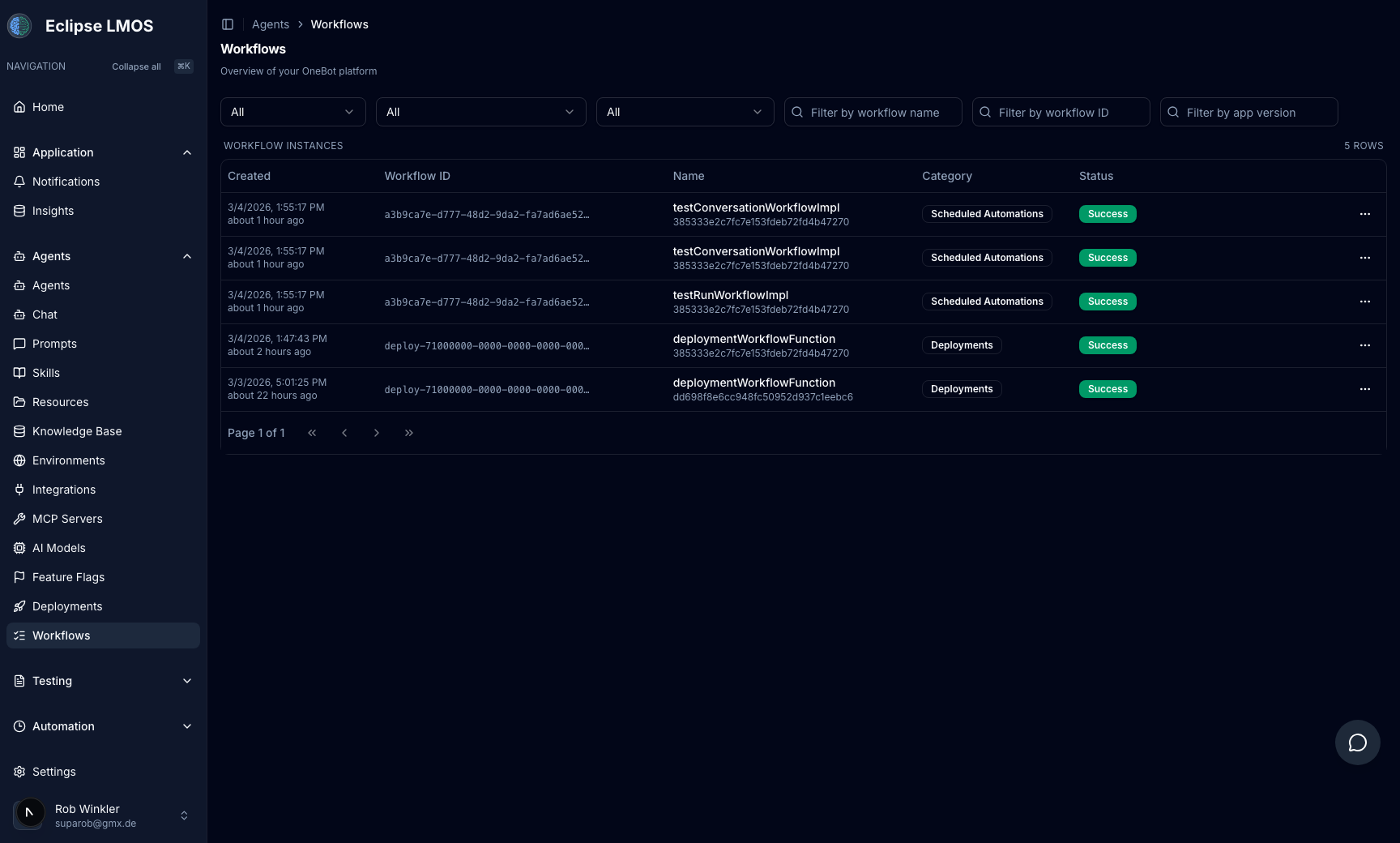Open actions menu for testRunWorkflowImpl row

[x=1365, y=302]
